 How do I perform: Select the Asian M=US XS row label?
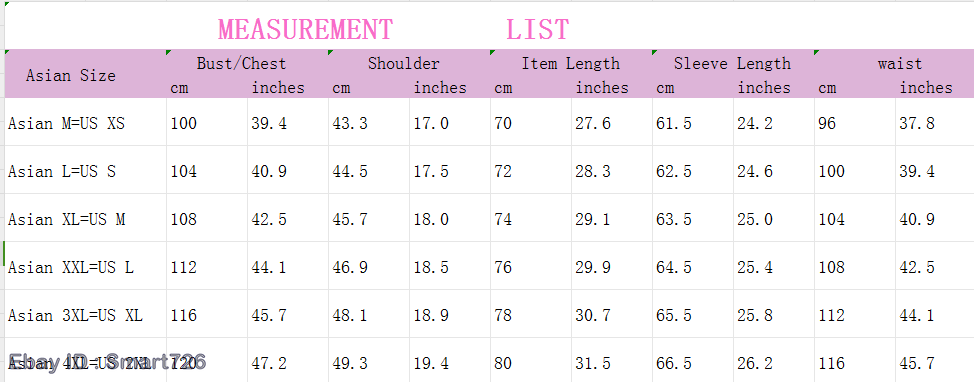click(86, 123)
